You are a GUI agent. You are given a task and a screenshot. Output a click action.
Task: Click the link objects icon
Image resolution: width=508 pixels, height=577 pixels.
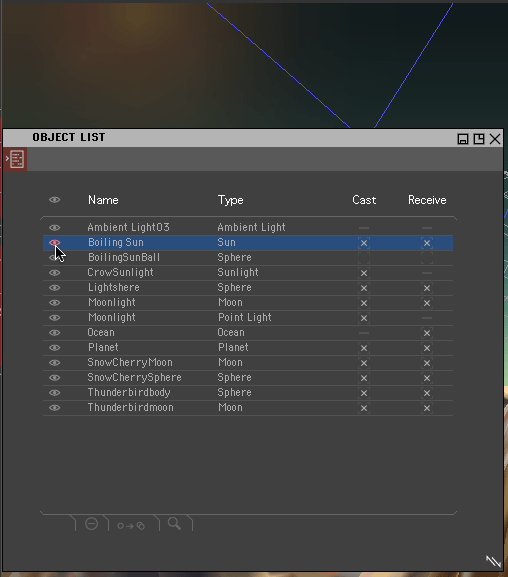tap(131, 525)
